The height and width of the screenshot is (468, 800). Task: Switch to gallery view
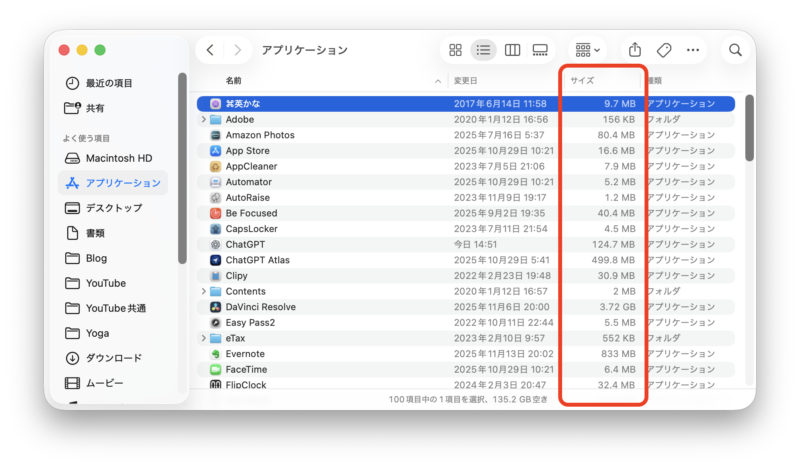[540, 50]
